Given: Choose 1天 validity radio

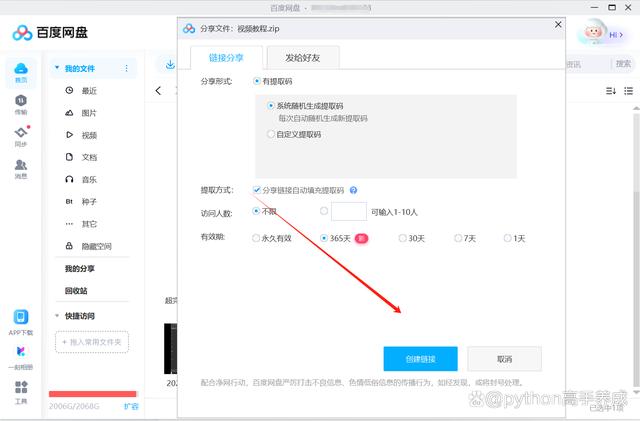Looking at the screenshot, I should (x=507, y=238).
